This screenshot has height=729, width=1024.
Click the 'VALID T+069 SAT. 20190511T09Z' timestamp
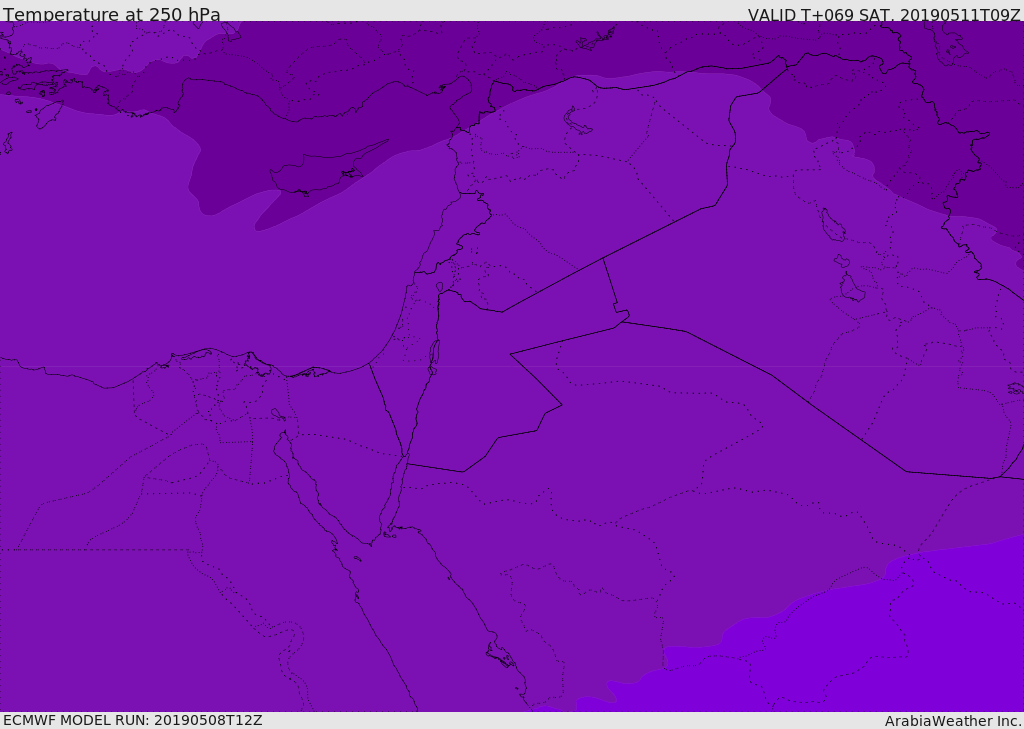884,15
